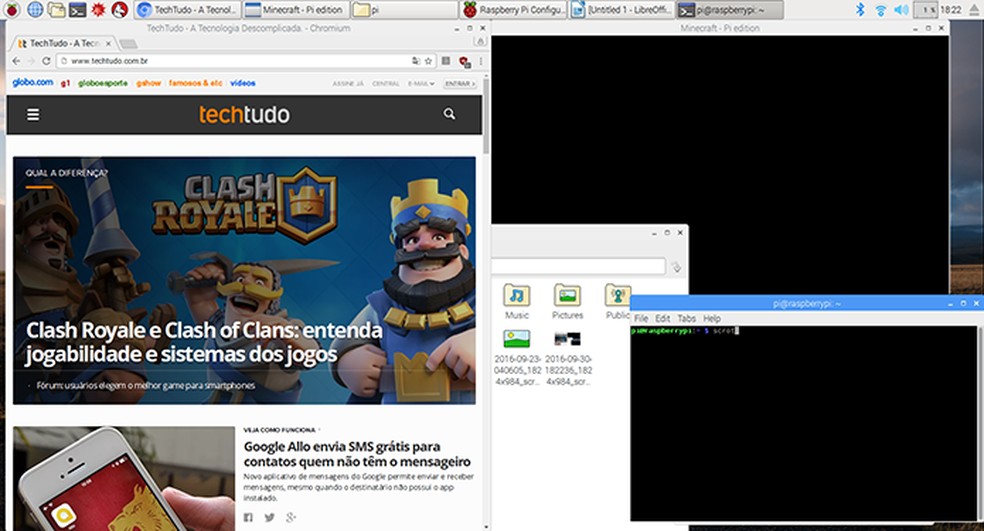This screenshot has width=984, height=531.
Task: Select the 2016-09-23 screenshot file
Action: (517, 357)
